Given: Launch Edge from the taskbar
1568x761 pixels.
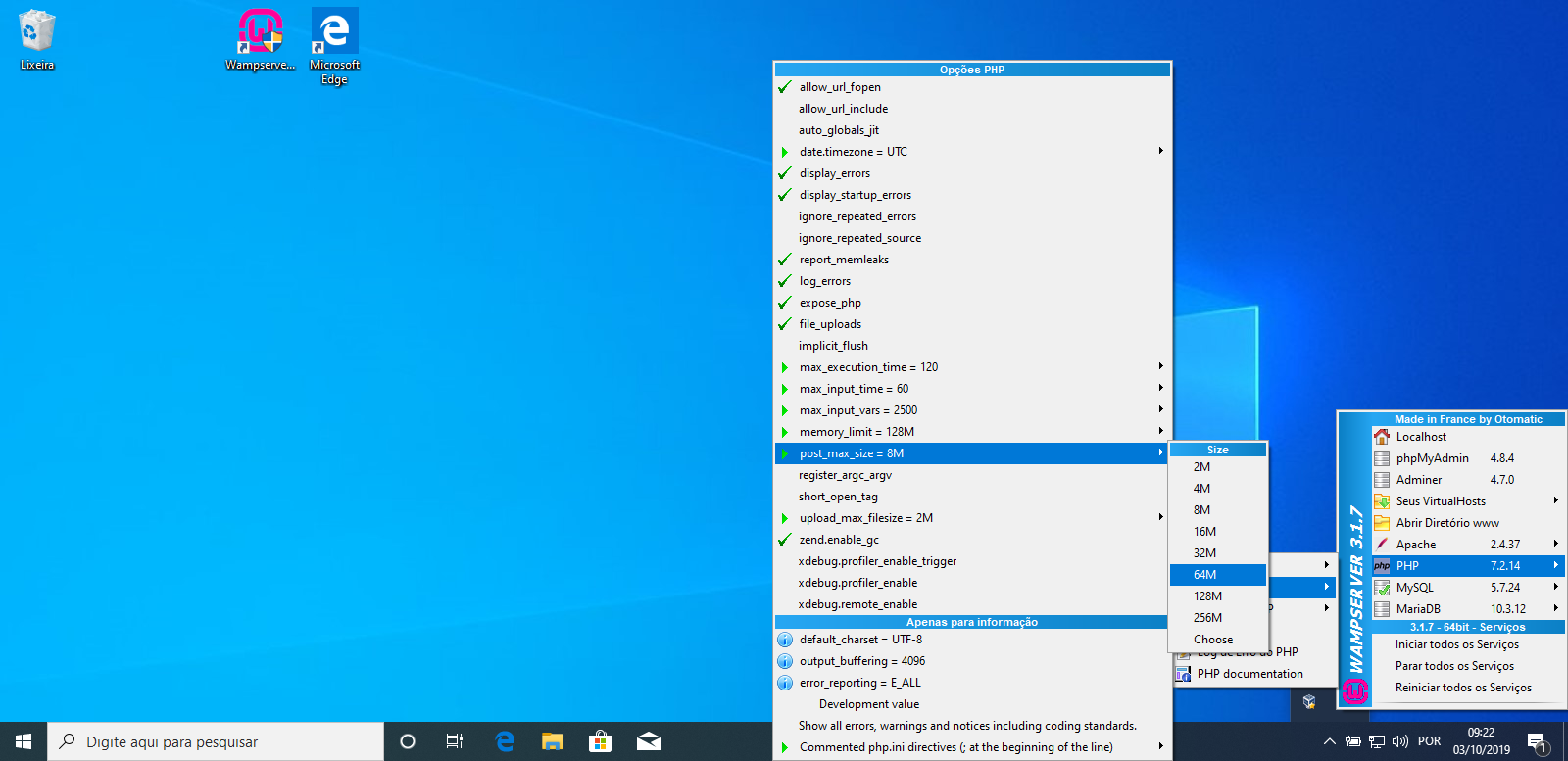Looking at the screenshot, I should coord(505,741).
